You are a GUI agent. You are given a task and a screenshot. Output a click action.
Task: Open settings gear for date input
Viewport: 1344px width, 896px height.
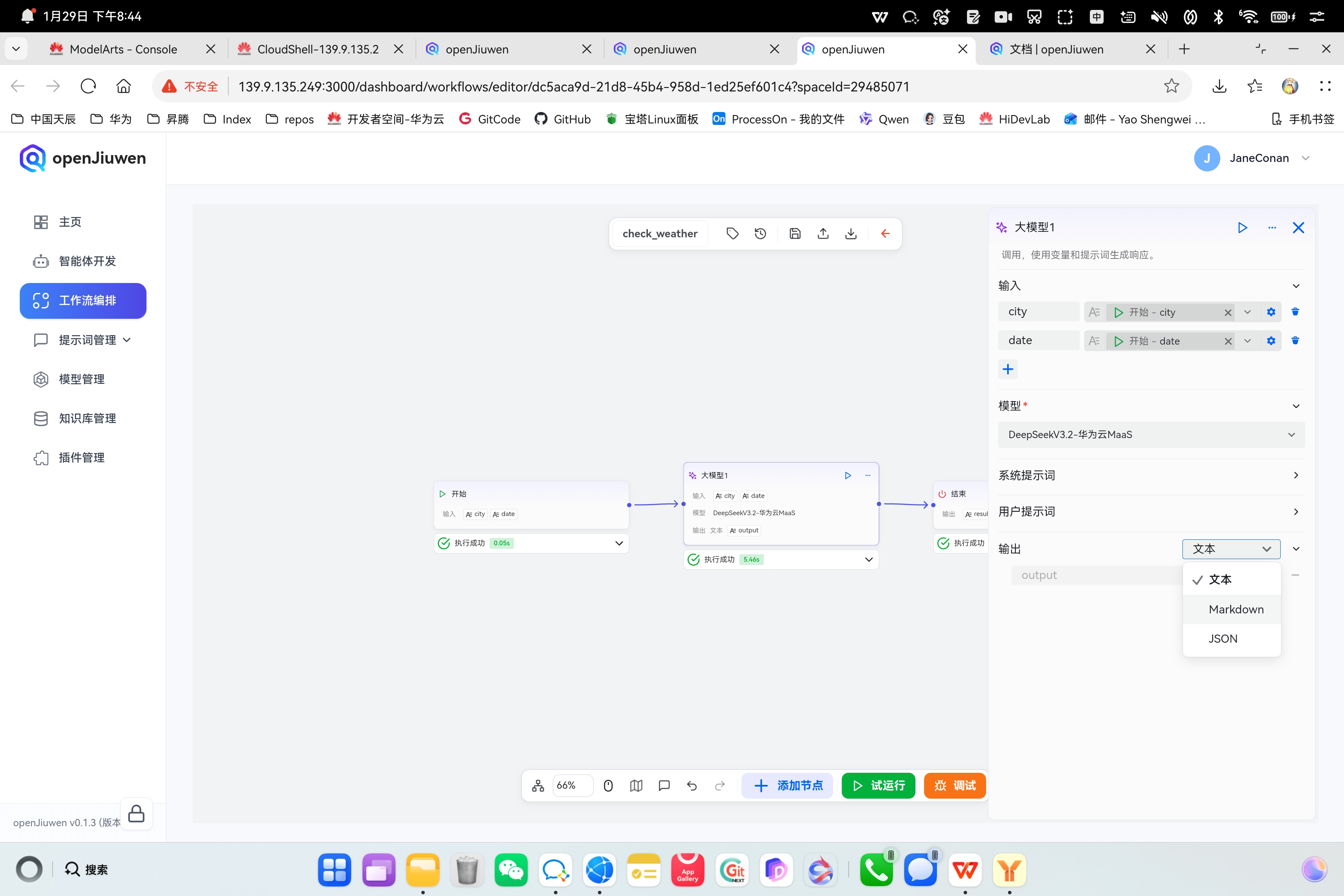click(x=1271, y=341)
